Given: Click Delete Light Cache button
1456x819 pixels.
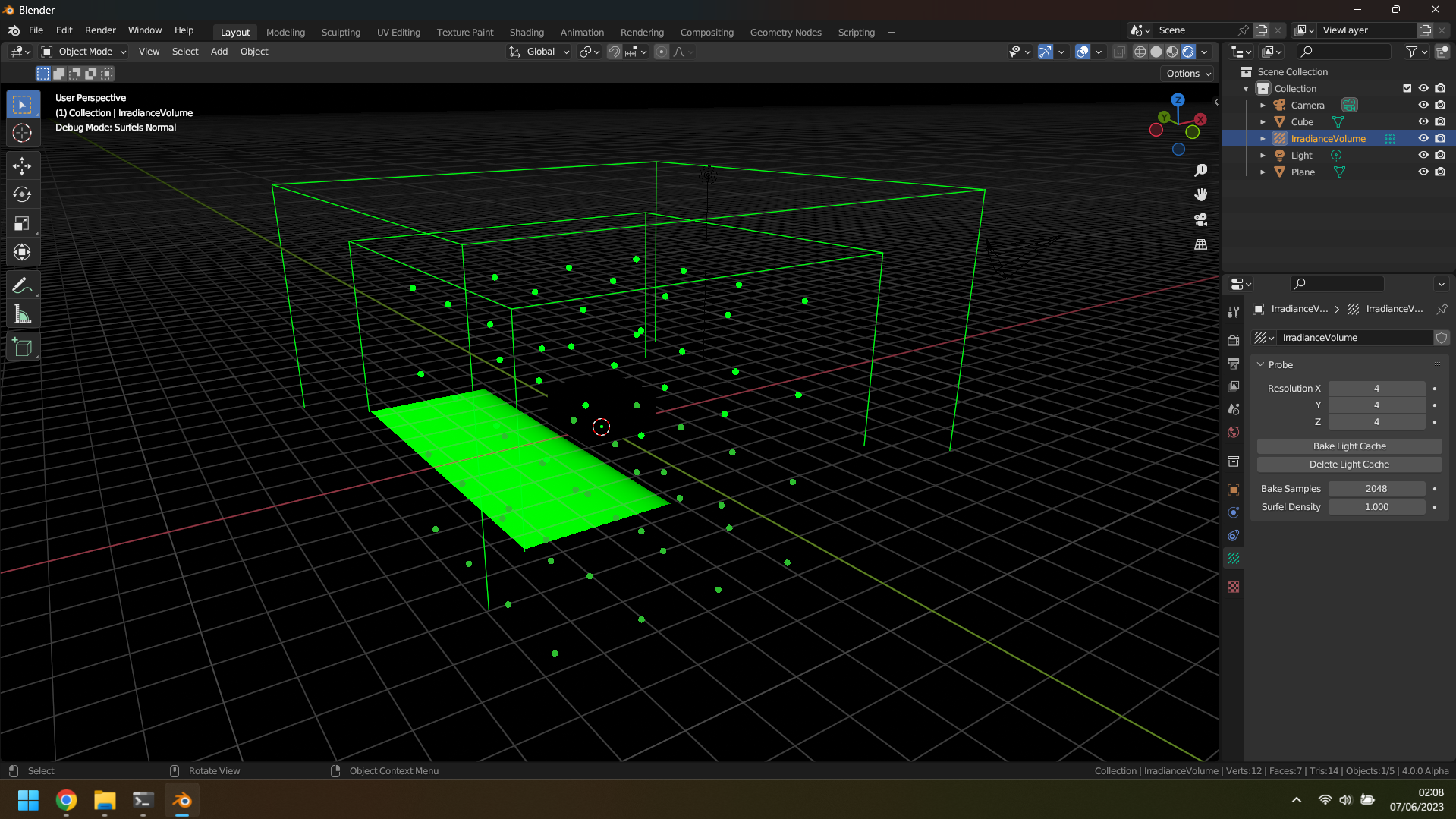Looking at the screenshot, I should 1349,465.
